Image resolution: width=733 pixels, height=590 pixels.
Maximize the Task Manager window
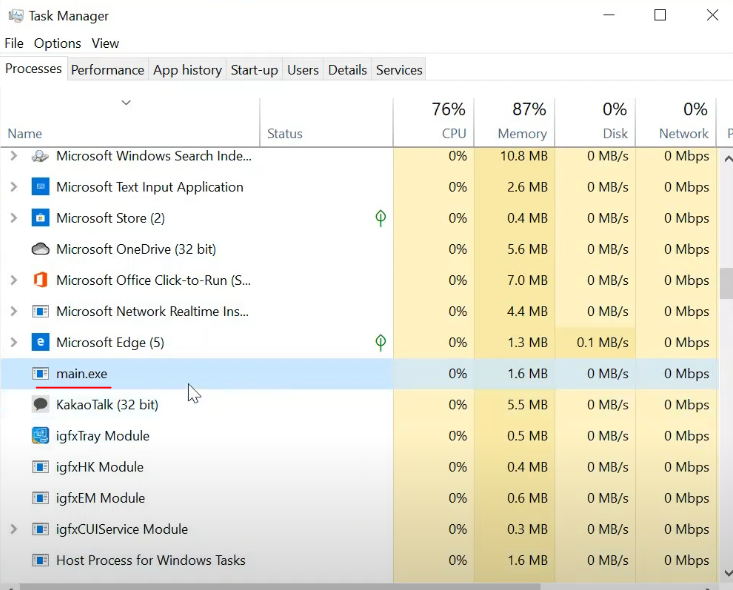click(x=660, y=15)
